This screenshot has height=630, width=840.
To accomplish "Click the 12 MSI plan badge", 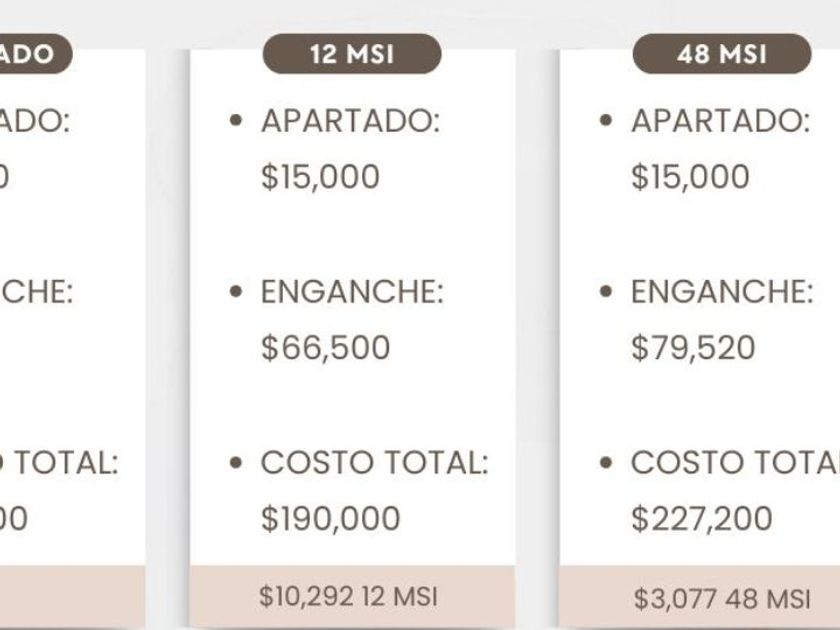I will pos(352,54).
